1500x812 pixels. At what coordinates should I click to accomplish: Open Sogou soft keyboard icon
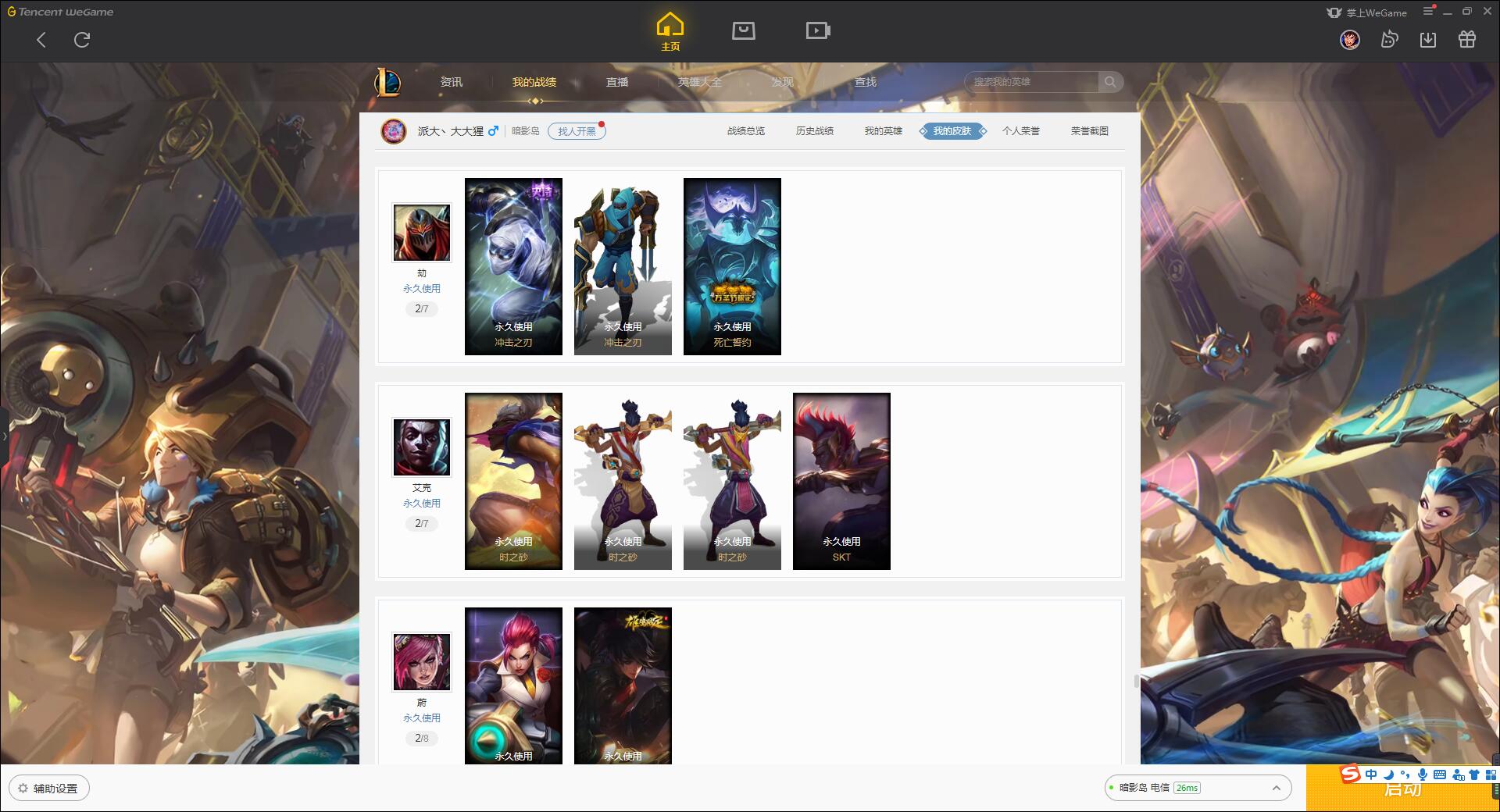point(1440,775)
